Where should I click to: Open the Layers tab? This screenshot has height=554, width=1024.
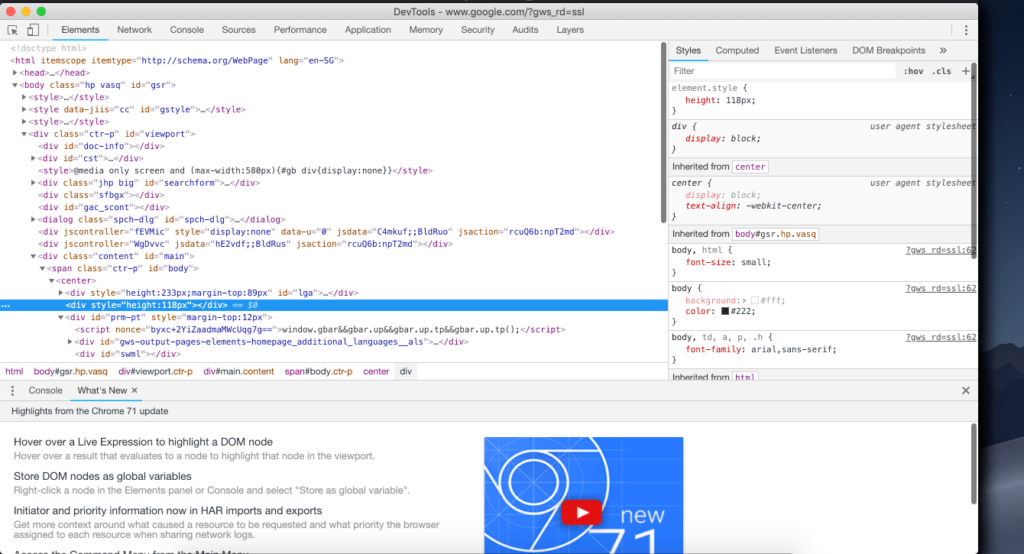pos(570,30)
